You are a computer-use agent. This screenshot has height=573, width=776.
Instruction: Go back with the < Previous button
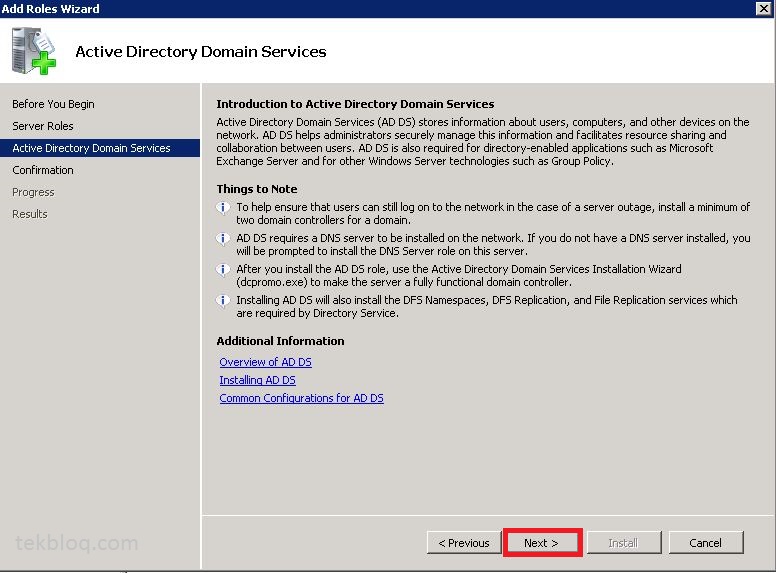(x=464, y=543)
